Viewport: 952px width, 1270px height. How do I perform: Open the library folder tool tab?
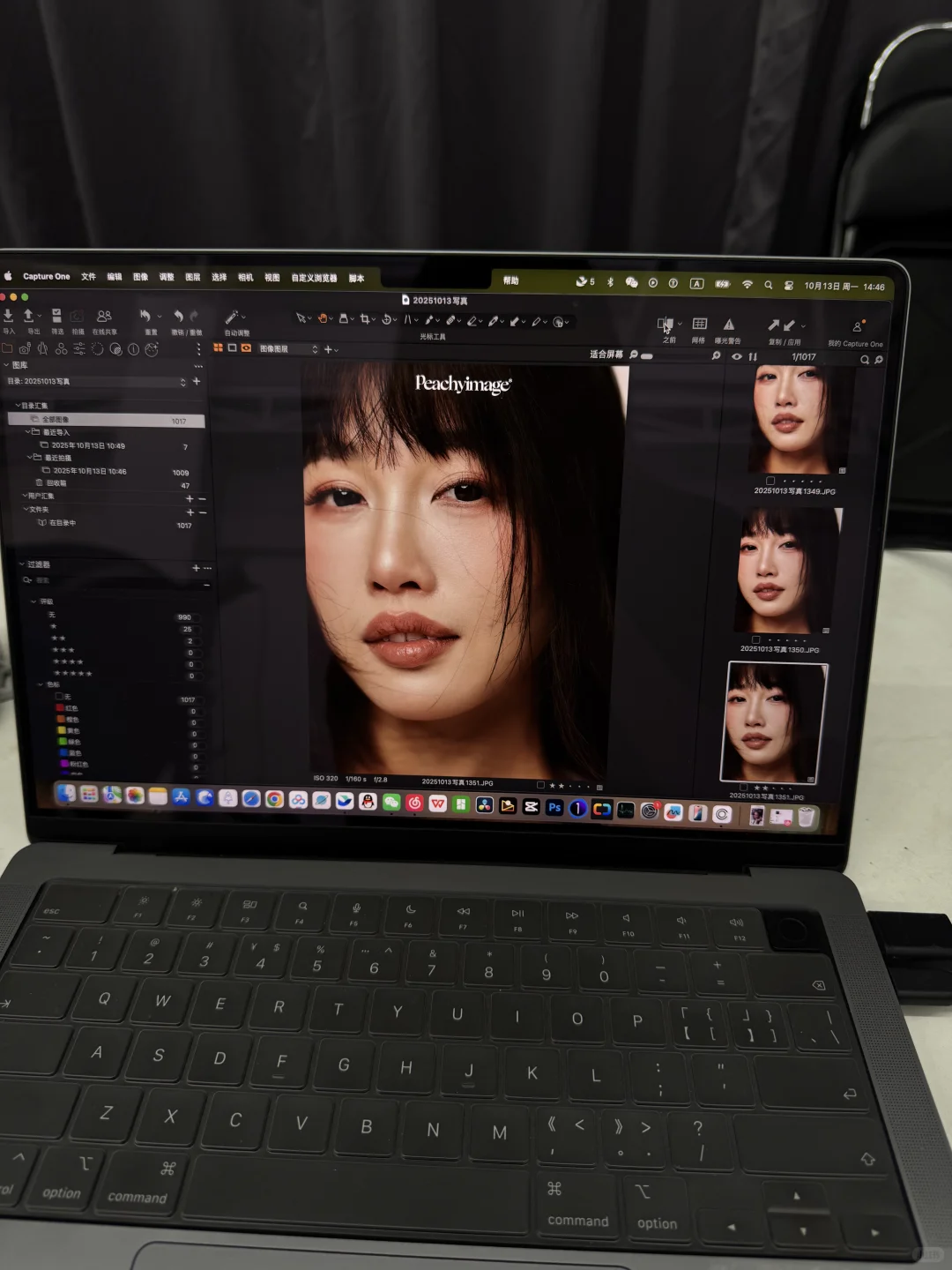(8, 348)
